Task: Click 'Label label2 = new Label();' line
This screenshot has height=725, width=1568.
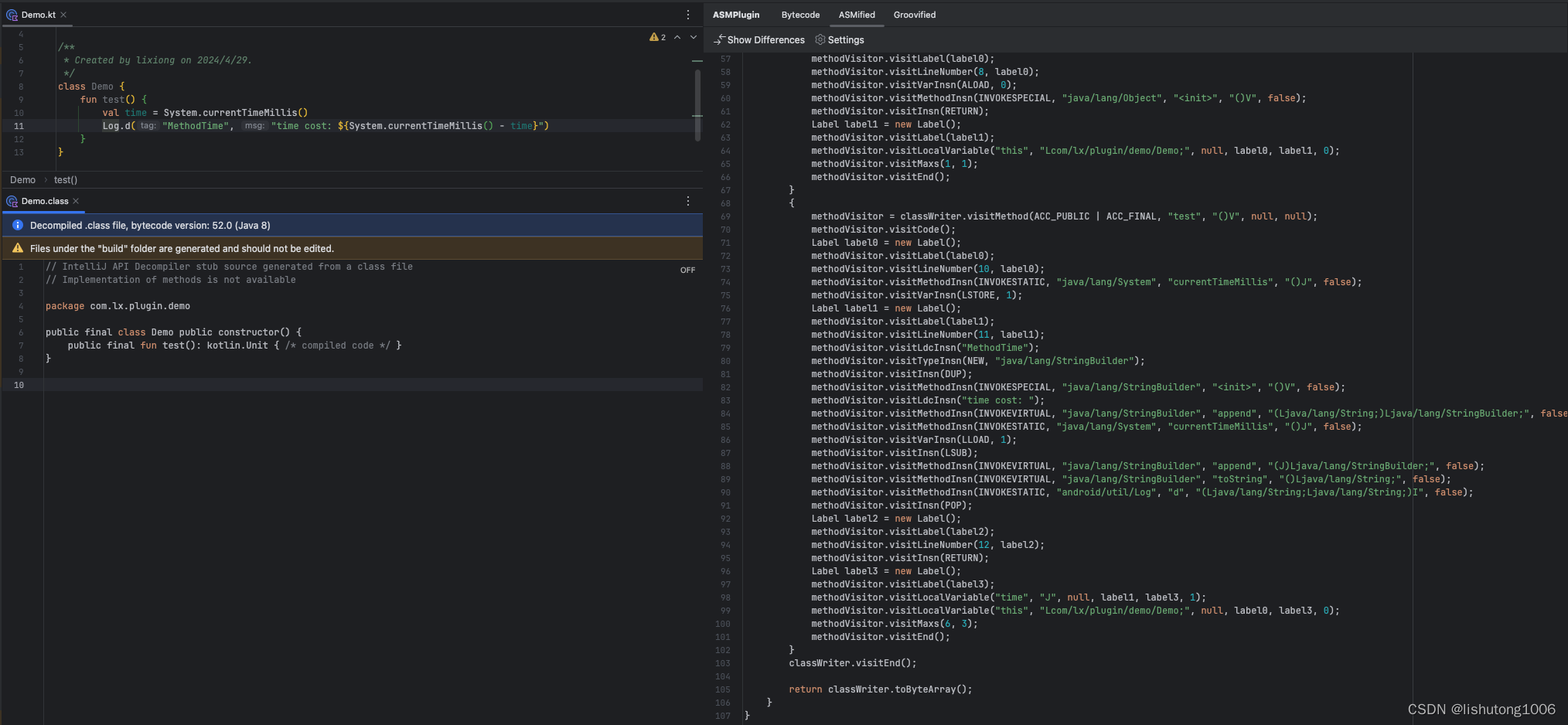Action: coord(886,519)
